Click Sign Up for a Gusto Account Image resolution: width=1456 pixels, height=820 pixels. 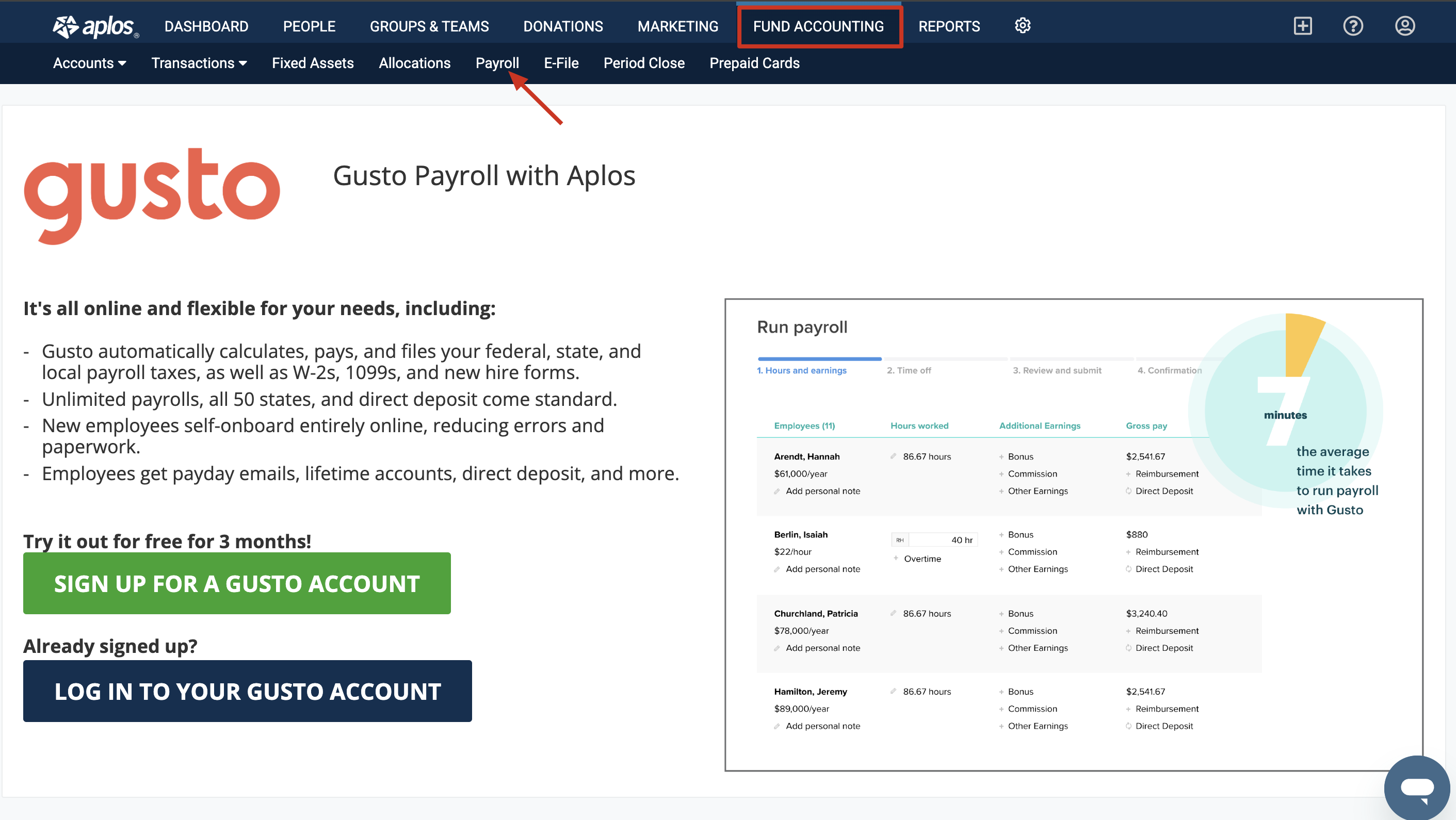(237, 583)
